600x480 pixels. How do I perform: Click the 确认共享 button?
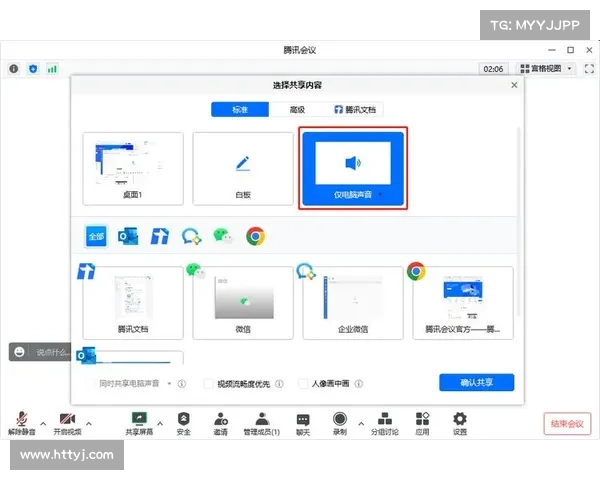pyautogui.click(x=476, y=382)
